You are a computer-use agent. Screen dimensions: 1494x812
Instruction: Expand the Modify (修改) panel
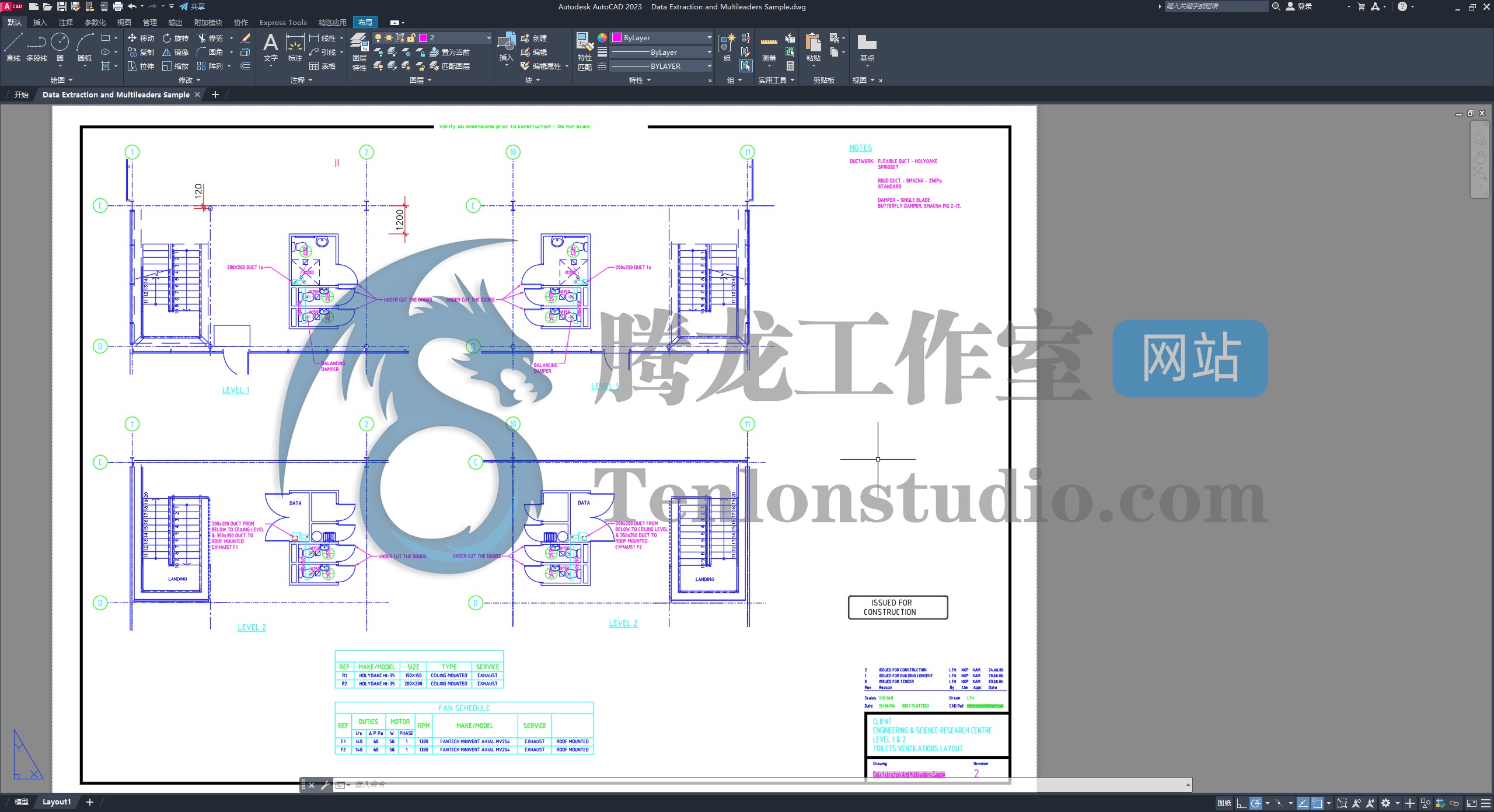tap(189, 80)
